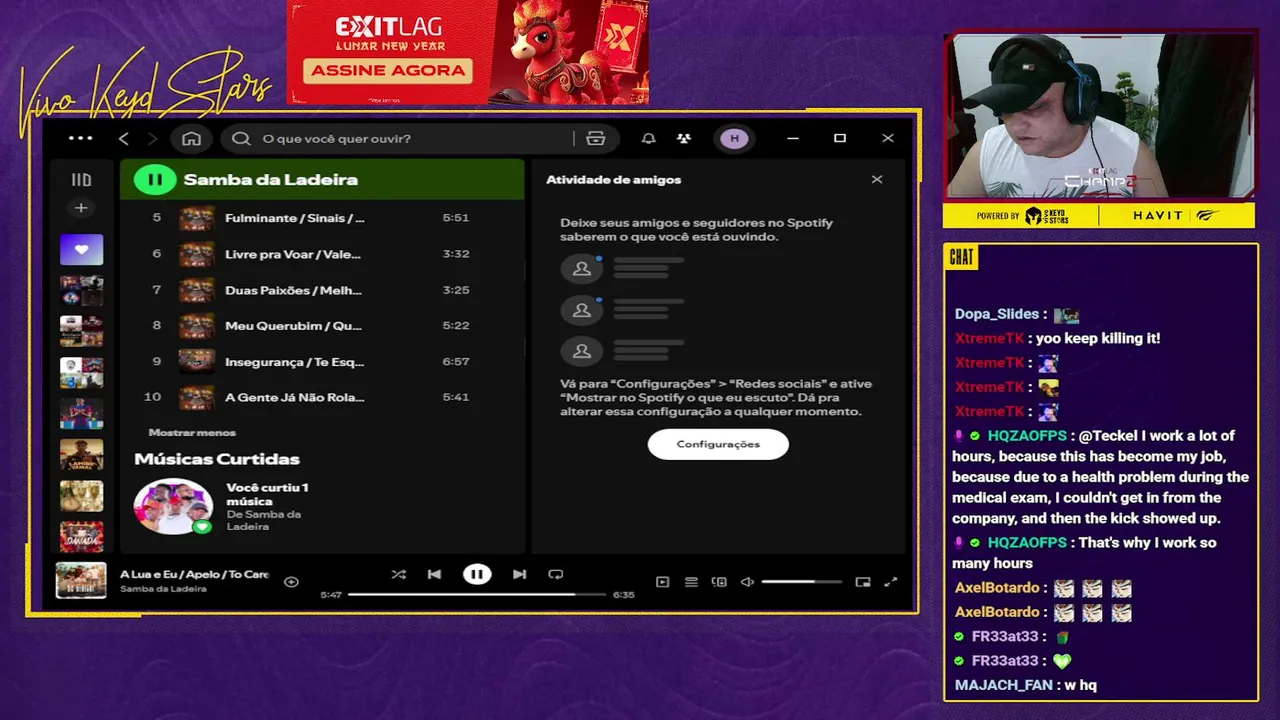1280x720 pixels.
Task: Open sidebar playlist just above bottom one
Action: tap(81, 496)
